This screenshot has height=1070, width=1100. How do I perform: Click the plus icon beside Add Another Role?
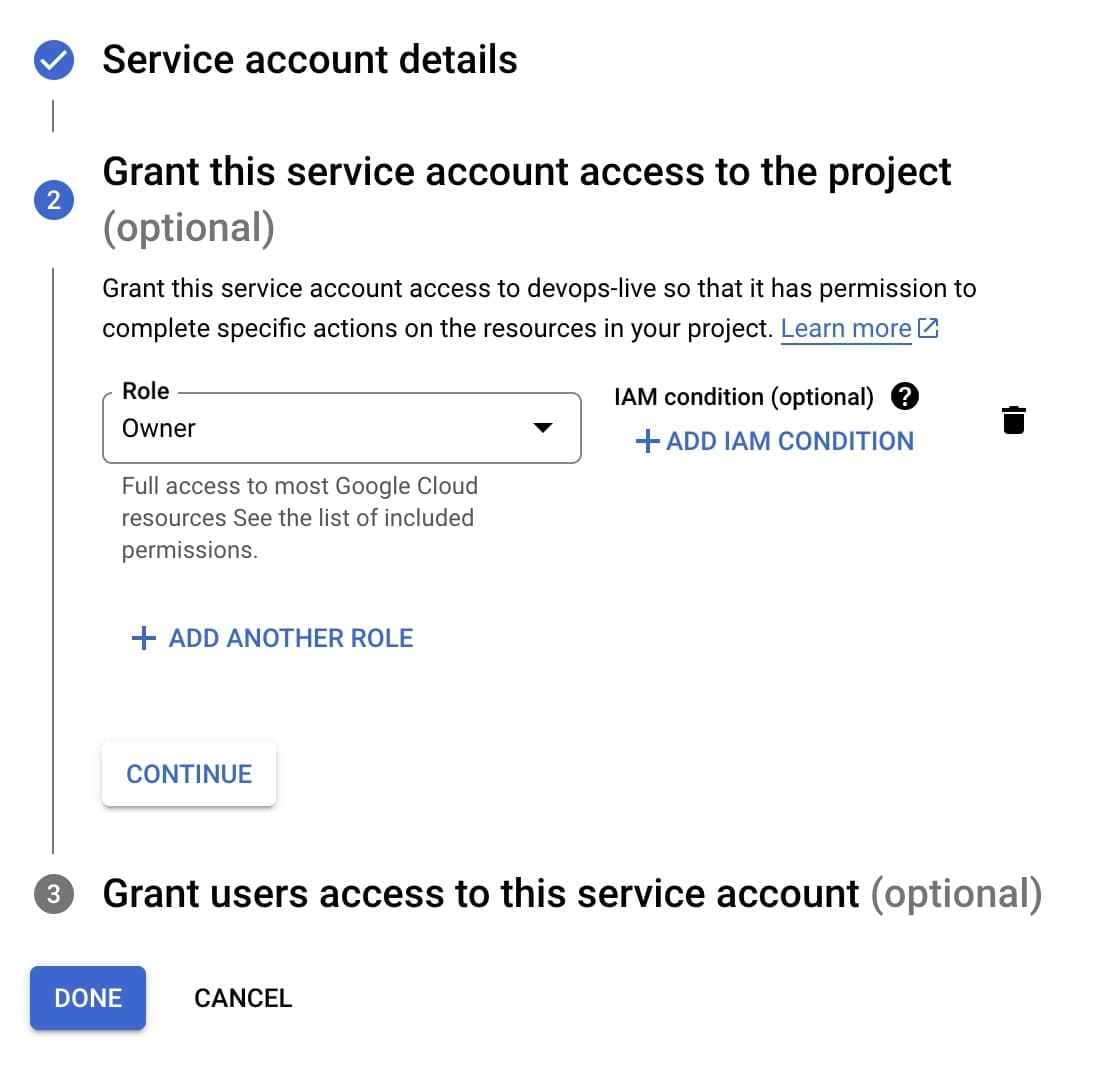click(144, 638)
